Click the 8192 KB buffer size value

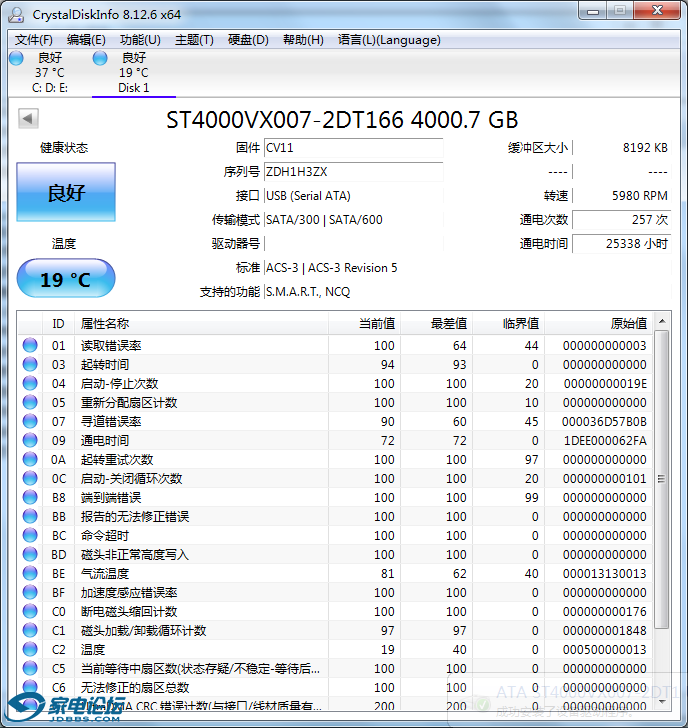[645, 148]
